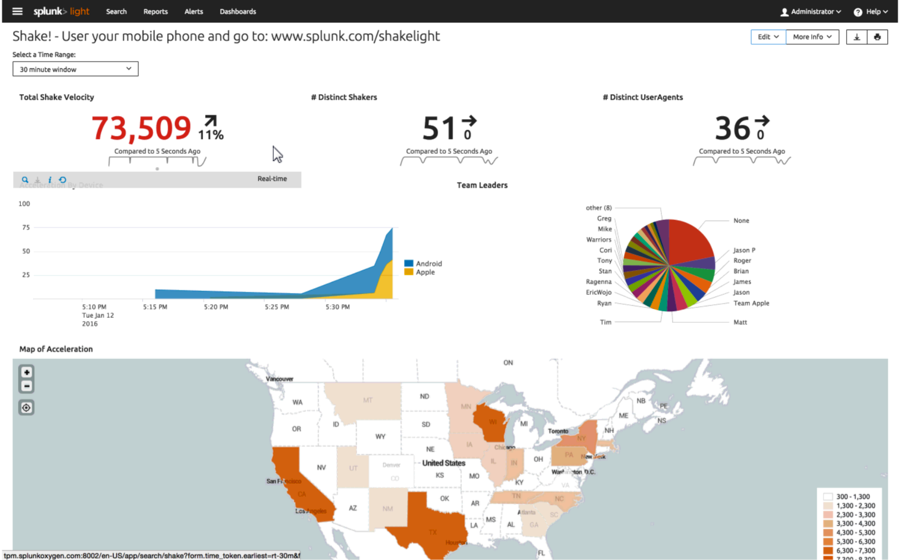Image resolution: width=900 pixels, height=560 pixels.
Task: Open the Administrator account menu
Action: 810,11
